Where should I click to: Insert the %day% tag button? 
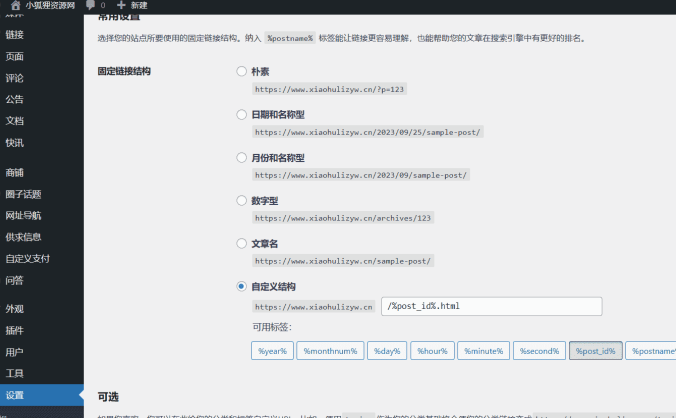pos(387,351)
